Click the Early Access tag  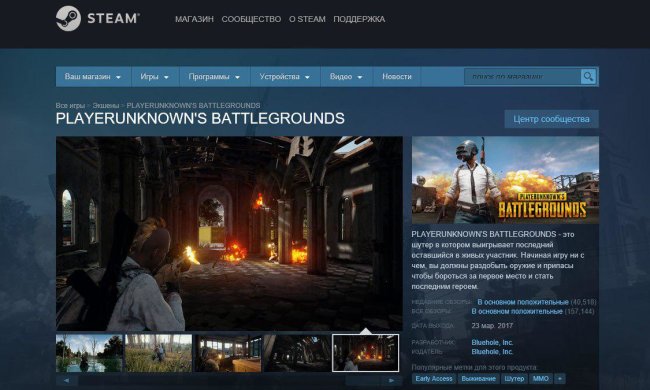tap(434, 378)
